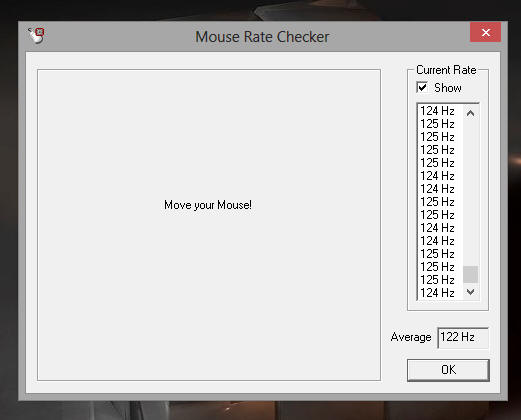Confirm with the OK button
This screenshot has height=420, width=521.
pyautogui.click(x=448, y=370)
